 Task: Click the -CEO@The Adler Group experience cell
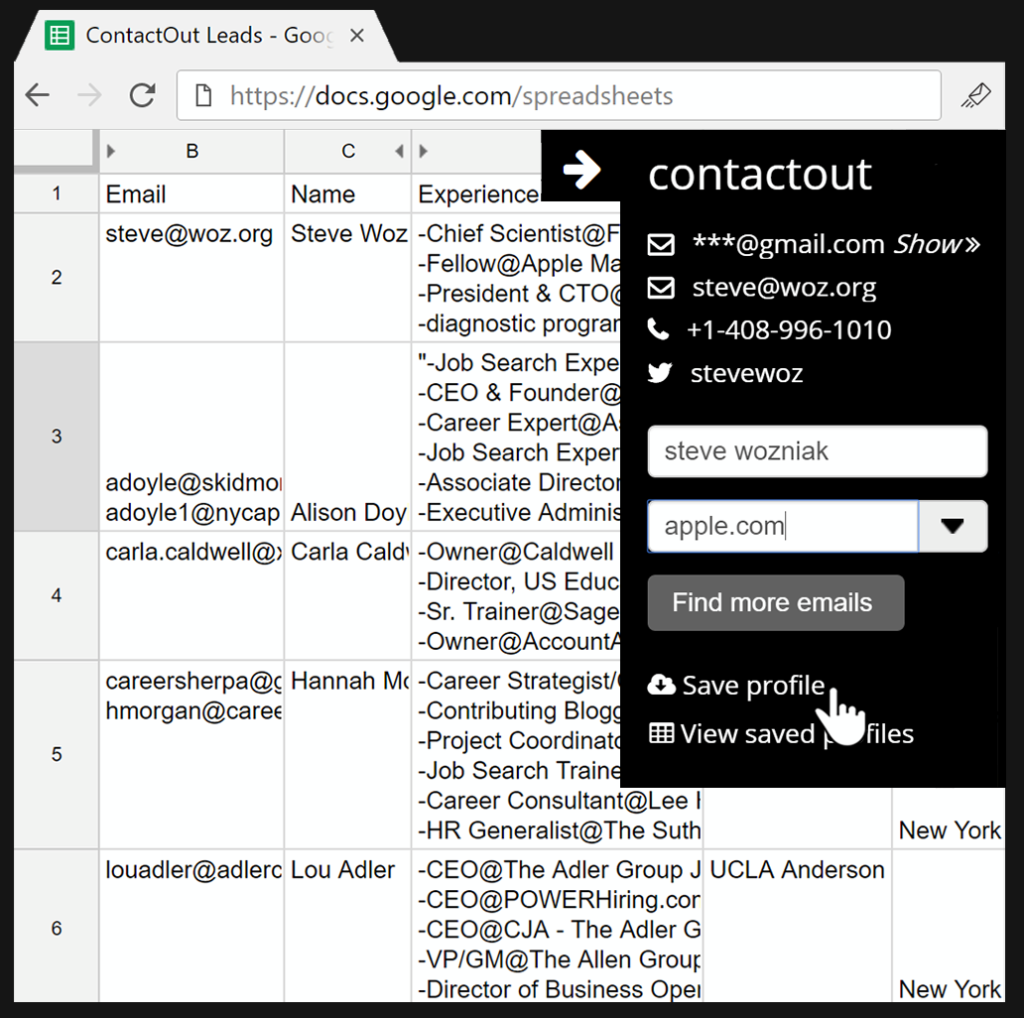tap(557, 926)
